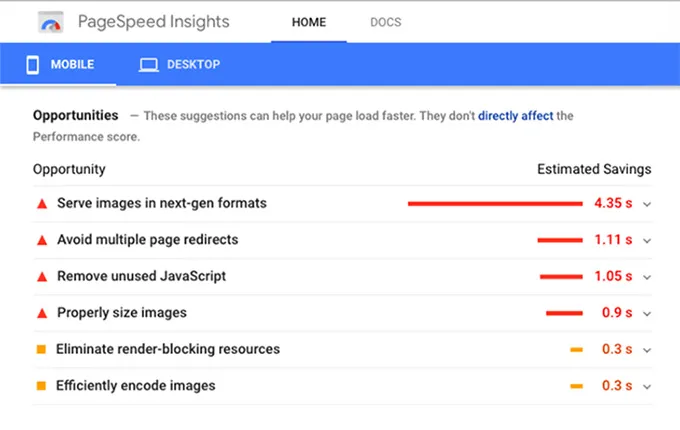
Task: Click red warning triangle beside next-gen formats
Action: tap(42, 203)
